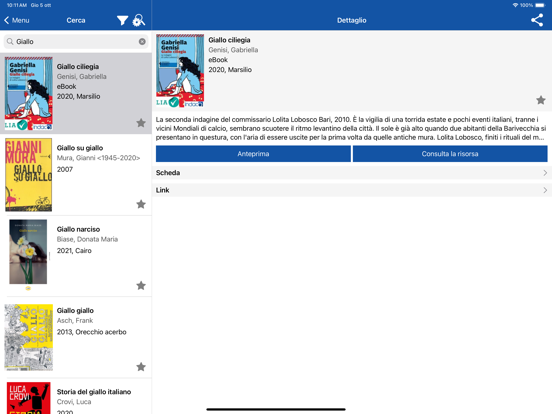The width and height of the screenshot is (552, 414).
Task: Favorite Giallo ciliegia in results list
Action: pyautogui.click(x=141, y=123)
